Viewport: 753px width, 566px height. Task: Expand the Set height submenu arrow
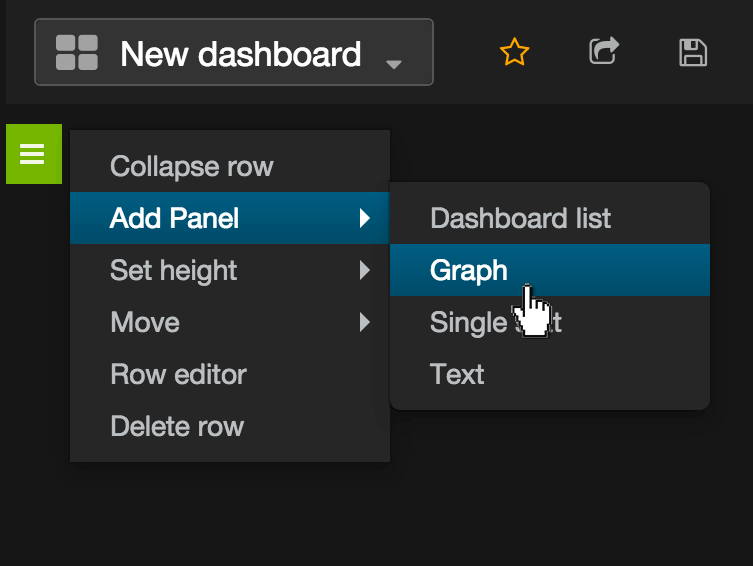[365, 270]
